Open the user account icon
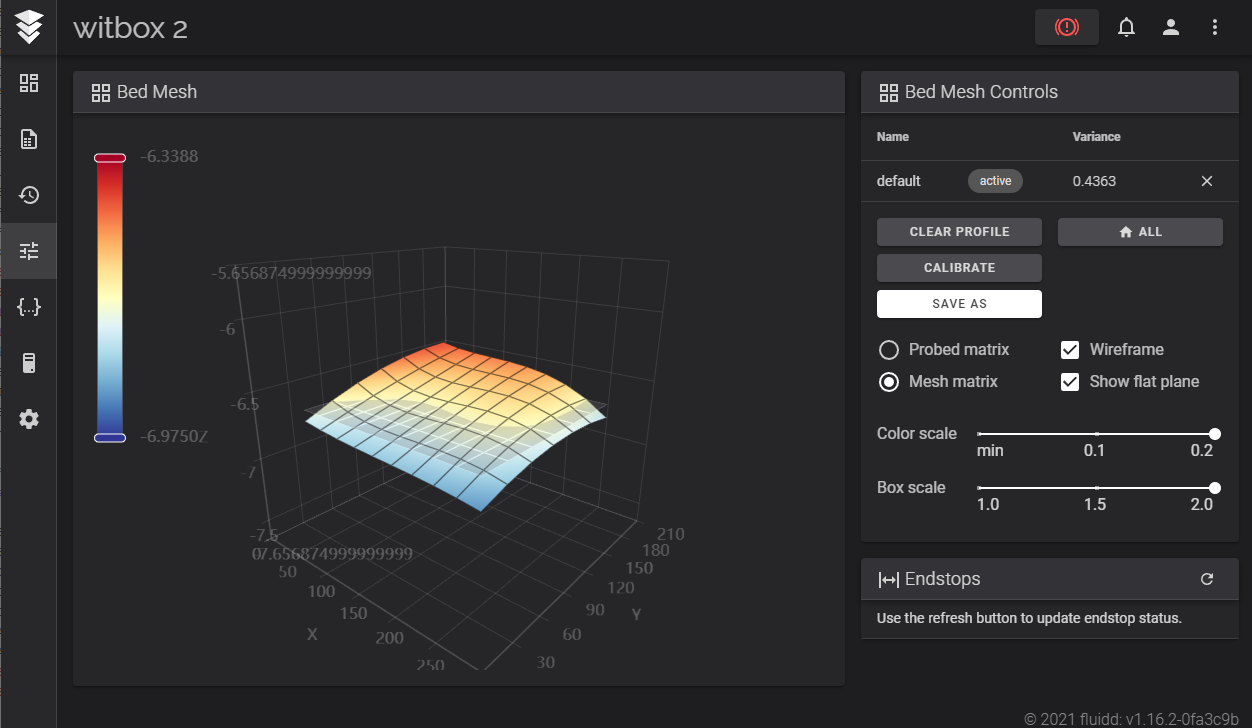This screenshot has height=728, width=1252. [x=1171, y=27]
